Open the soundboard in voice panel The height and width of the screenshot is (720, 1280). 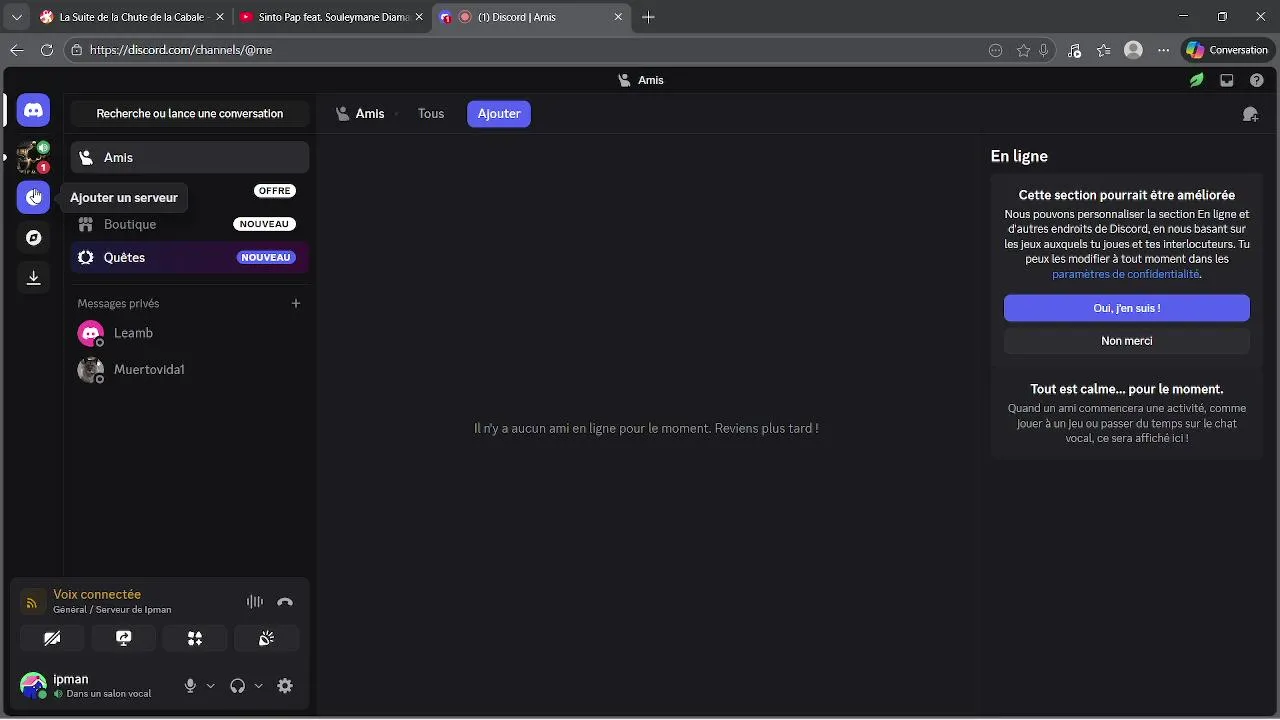(x=266, y=638)
